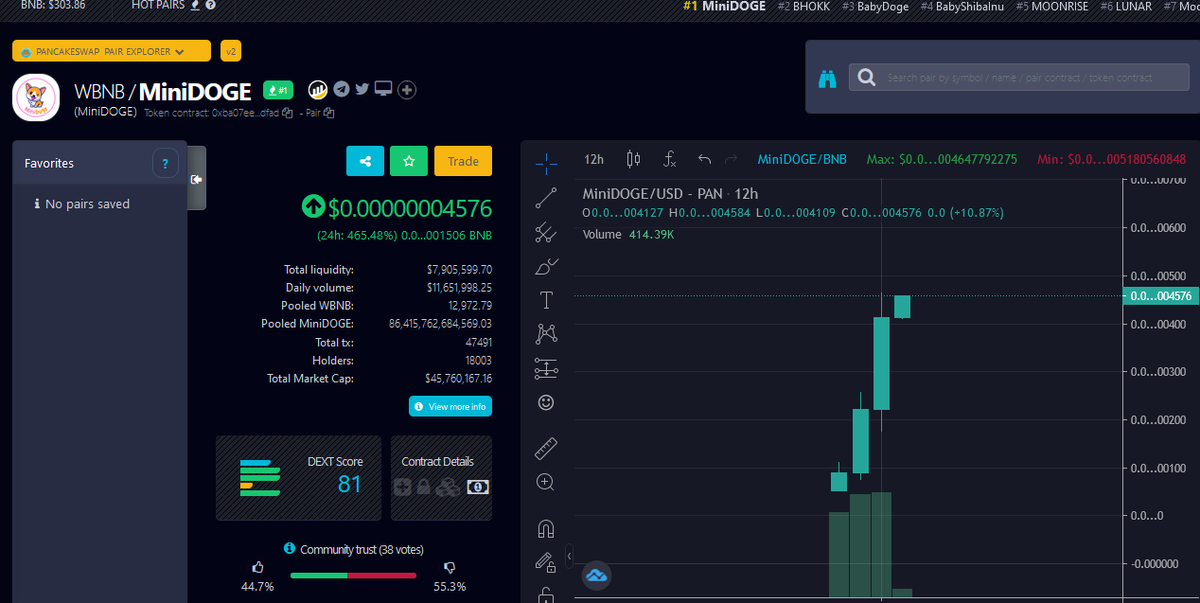Open hot pair #2 BHOKK
Image resolution: width=1200 pixels, height=603 pixels.
pos(804,6)
